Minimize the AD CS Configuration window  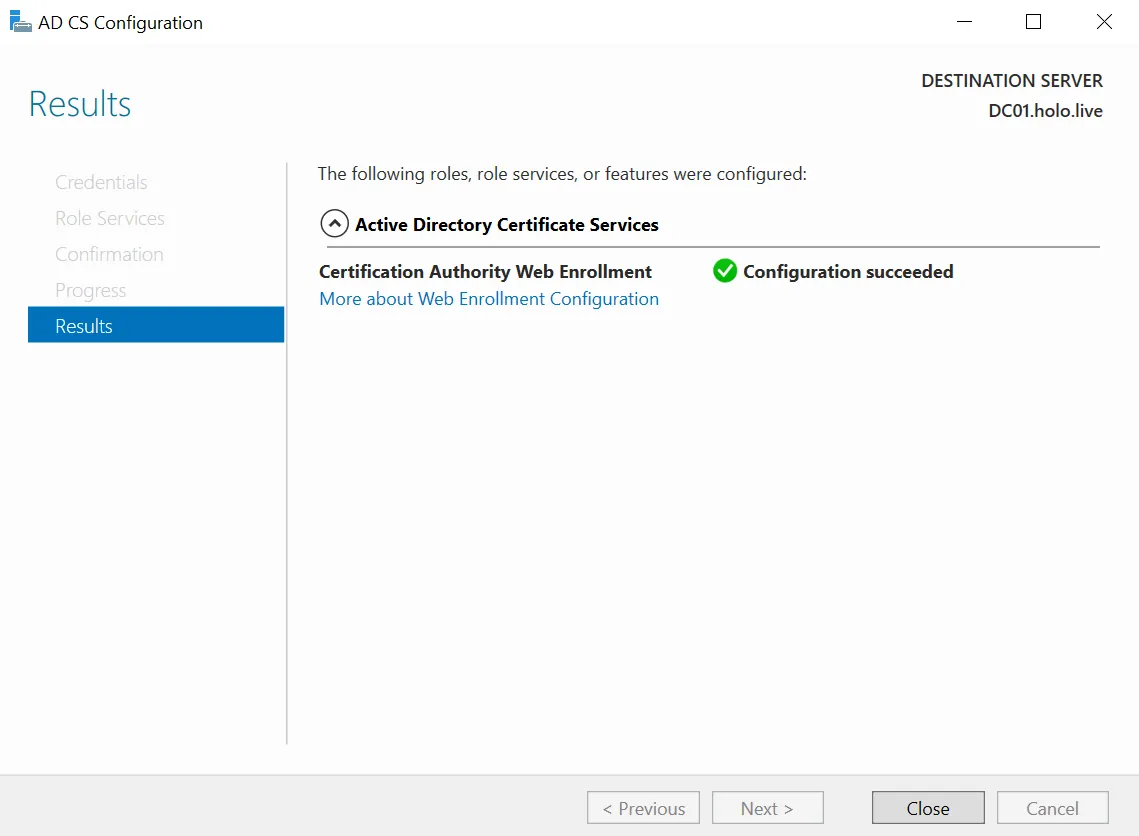[964, 22]
